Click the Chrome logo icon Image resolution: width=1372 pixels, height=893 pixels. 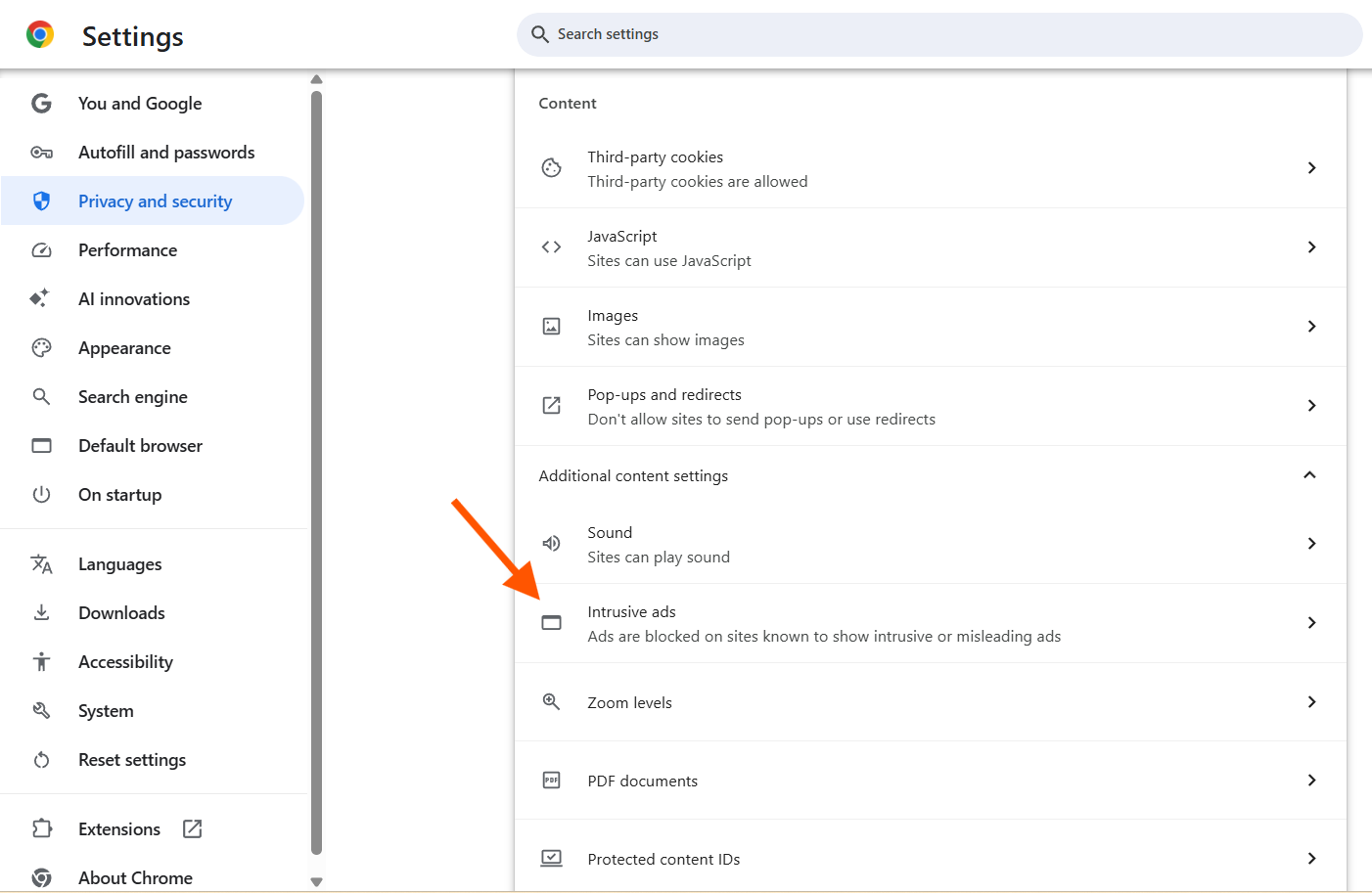point(40,35)
